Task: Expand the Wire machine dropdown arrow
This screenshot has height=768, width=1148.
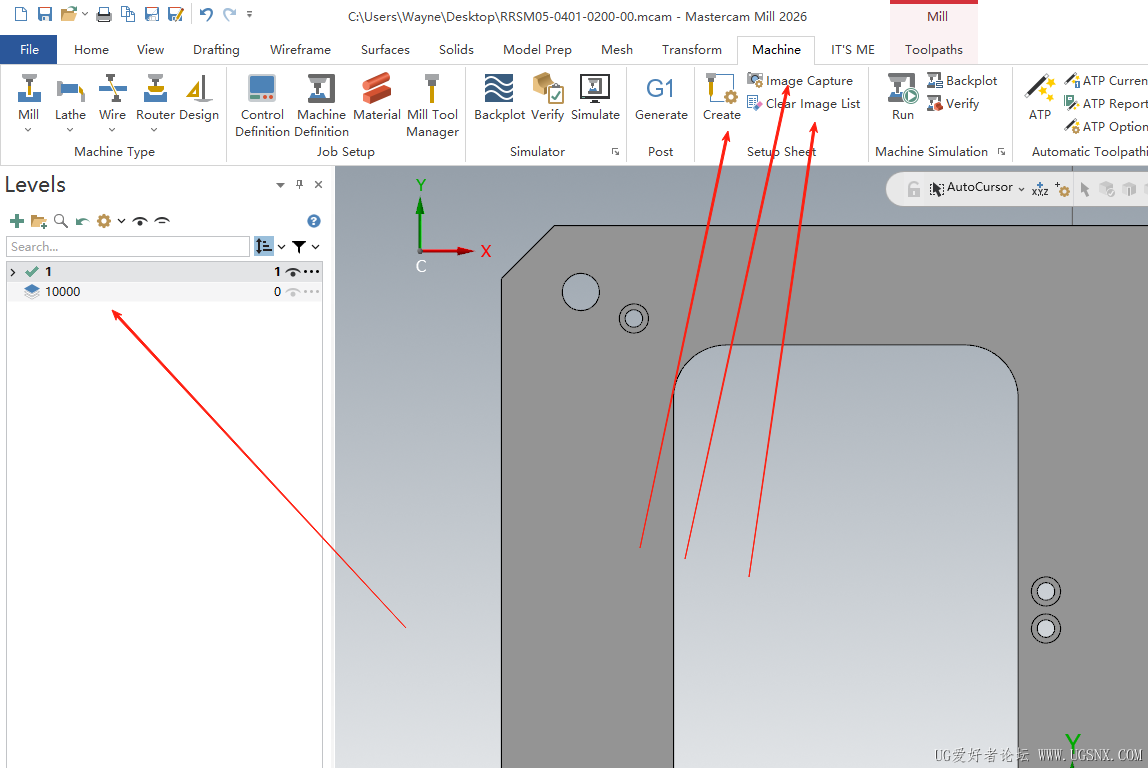Action: click(112, 130)
